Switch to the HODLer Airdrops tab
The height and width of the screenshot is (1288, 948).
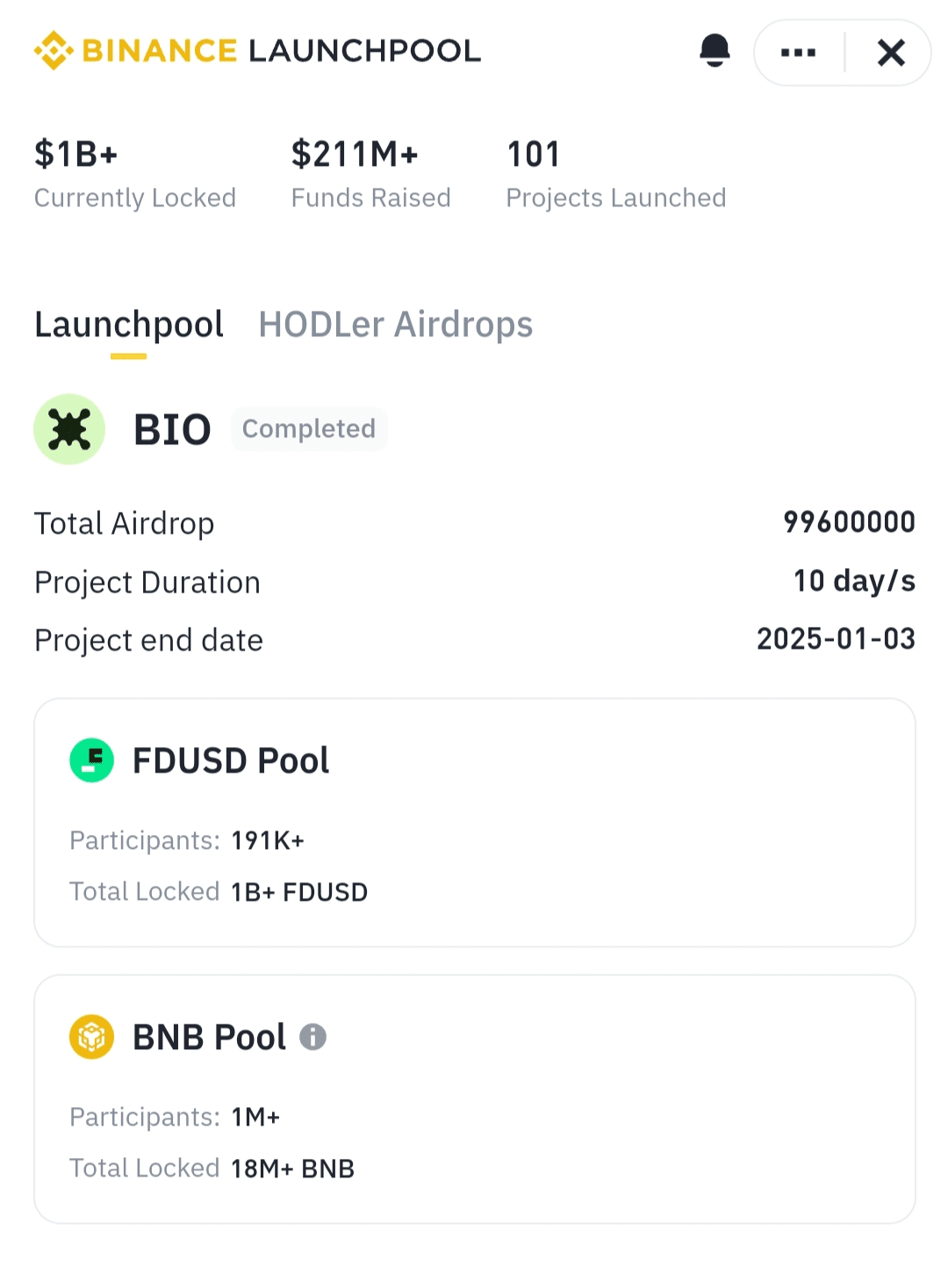(x=395, y=325)
